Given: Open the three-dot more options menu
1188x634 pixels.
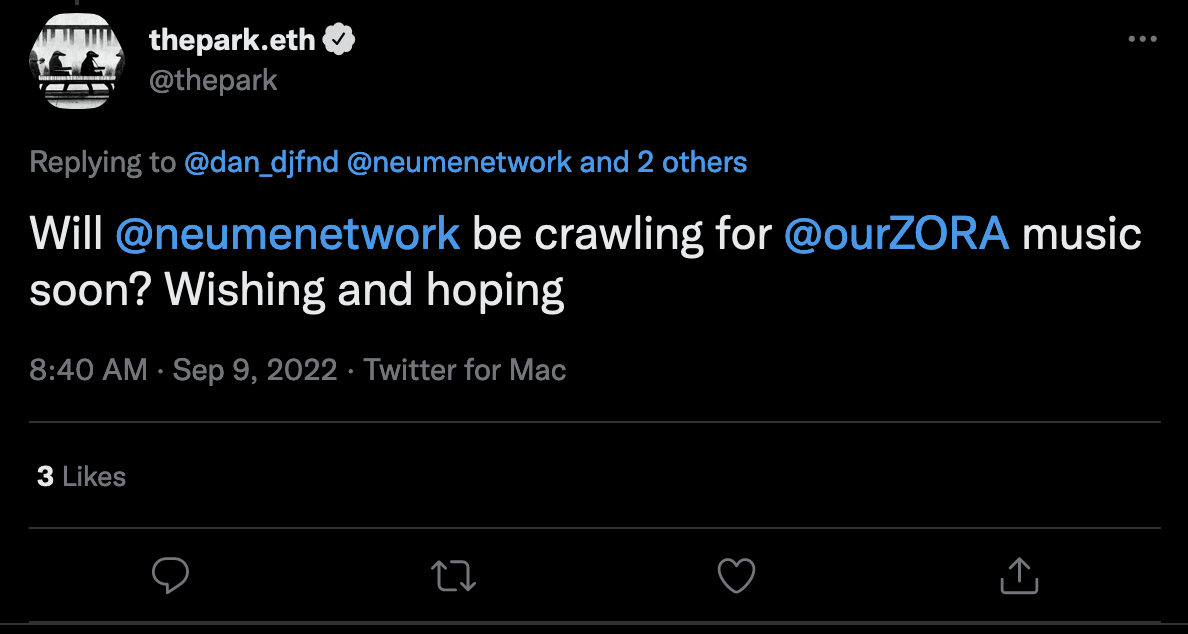Looking at the screenshot, I should 1143,39.
